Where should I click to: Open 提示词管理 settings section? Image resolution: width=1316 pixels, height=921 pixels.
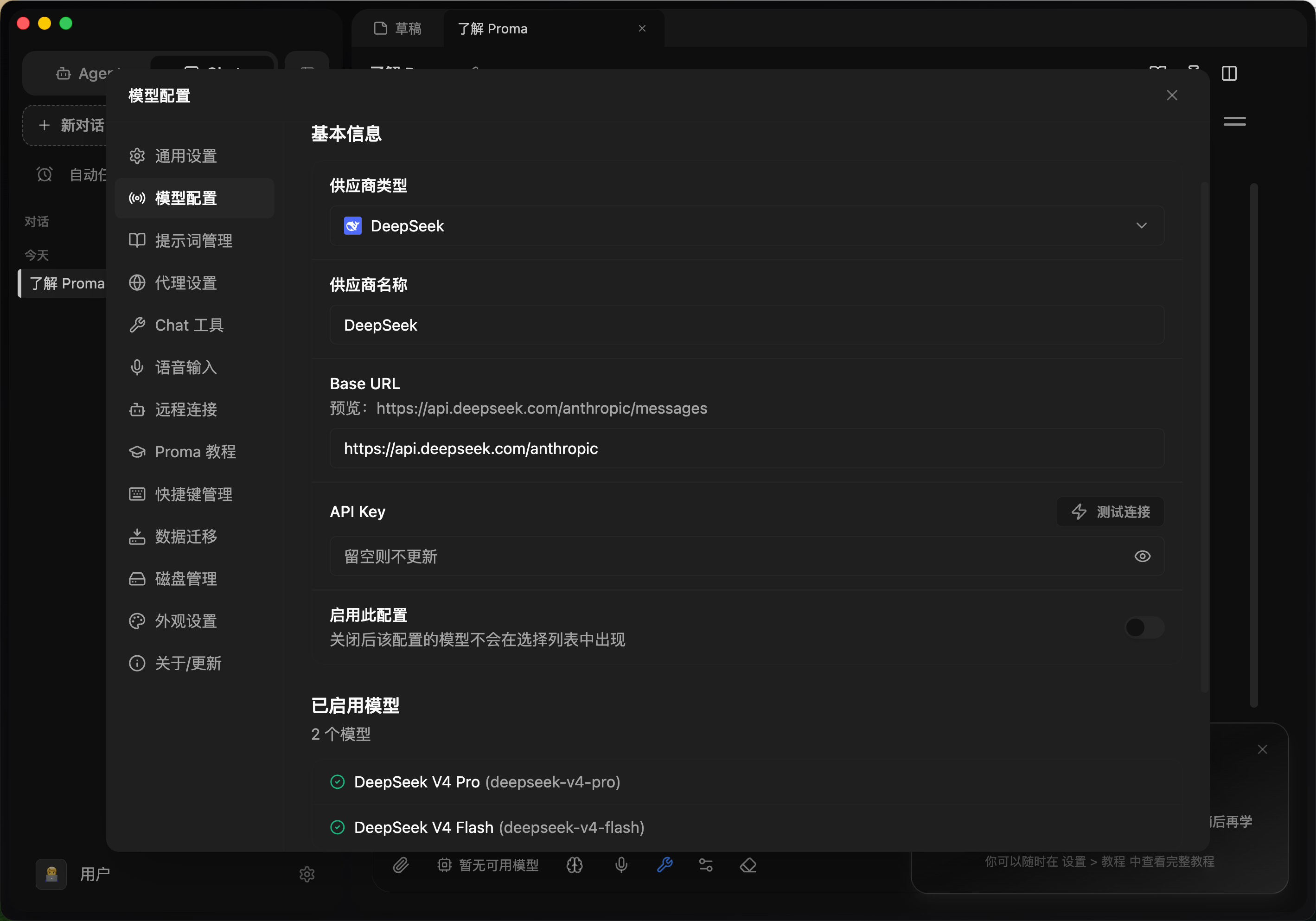(x=194, y=241)
